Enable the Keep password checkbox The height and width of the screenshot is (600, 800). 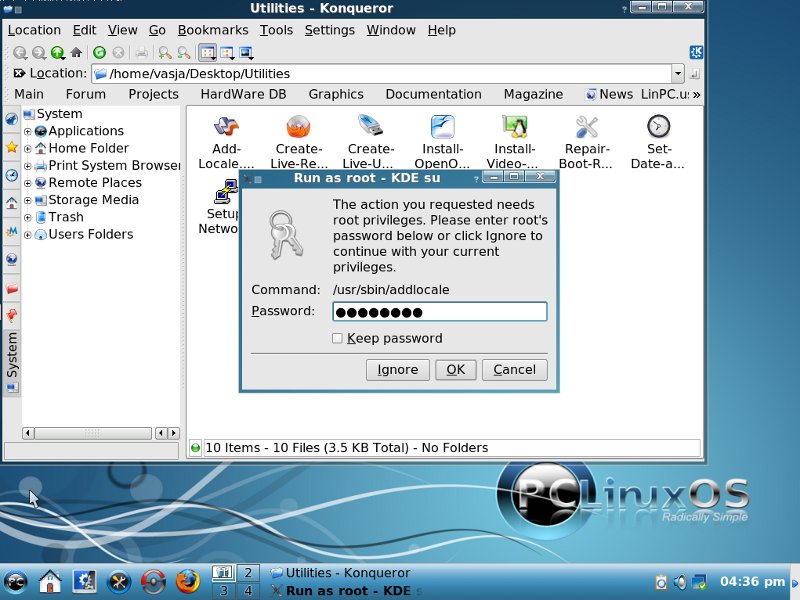tap(338, 339)
